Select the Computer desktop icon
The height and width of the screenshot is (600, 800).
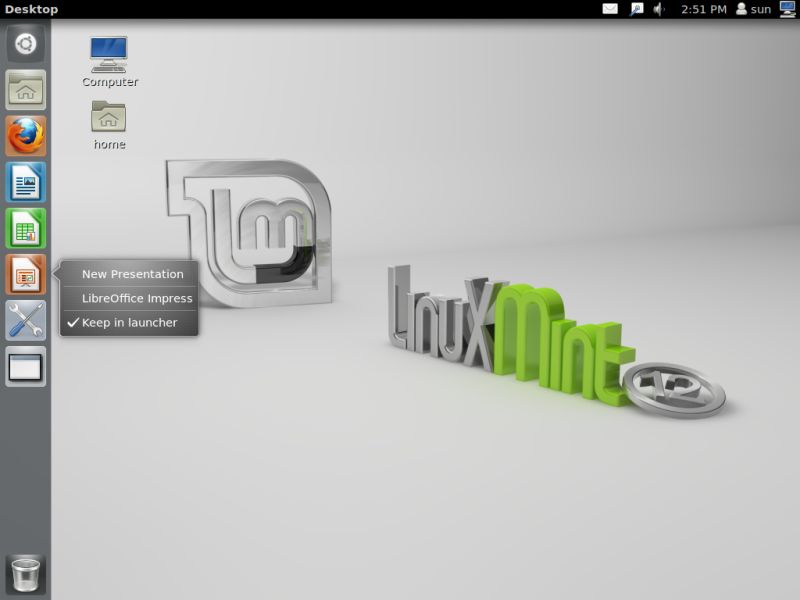(109, 62)
